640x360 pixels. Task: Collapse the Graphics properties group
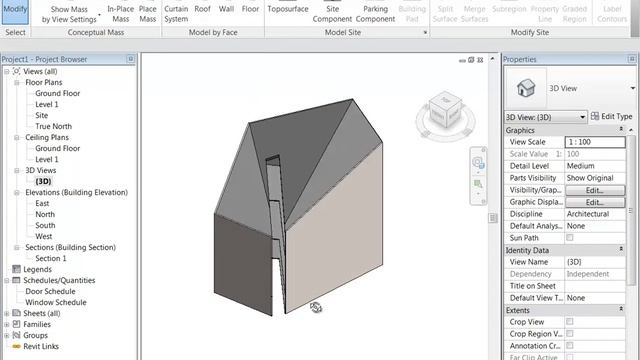pos(621,129)
